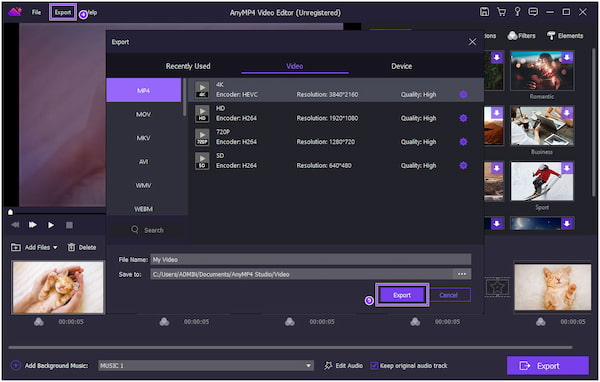This screenshot has height=382, width=600.
Task: Click the register key icon
Action: [x=517, y=12]
